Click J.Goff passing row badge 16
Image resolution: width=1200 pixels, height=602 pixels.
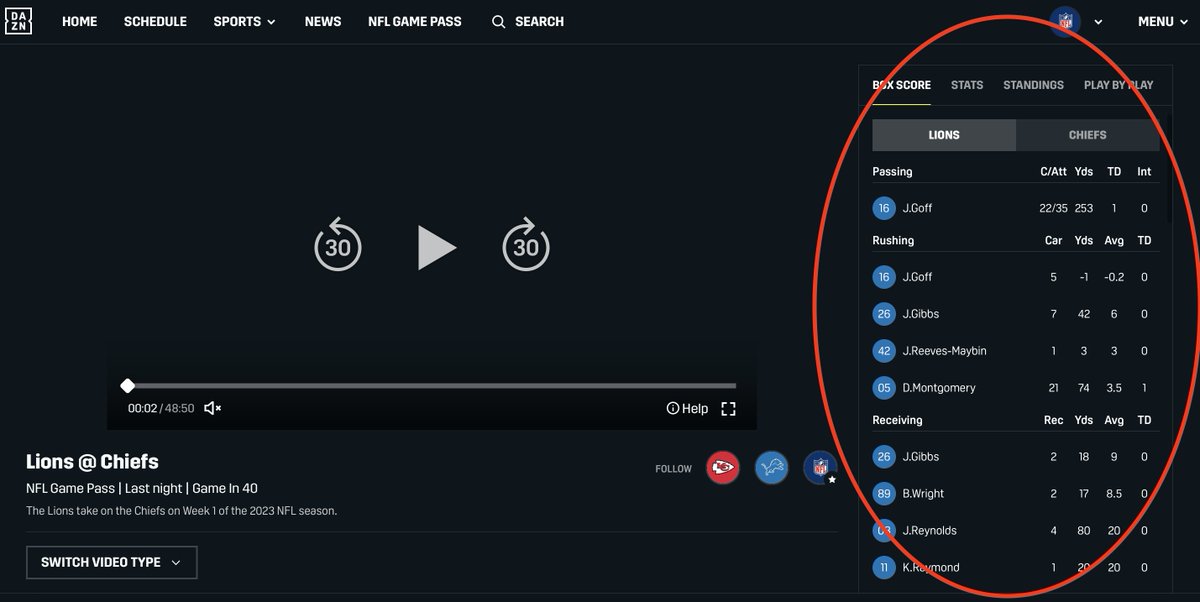[883, 208]
